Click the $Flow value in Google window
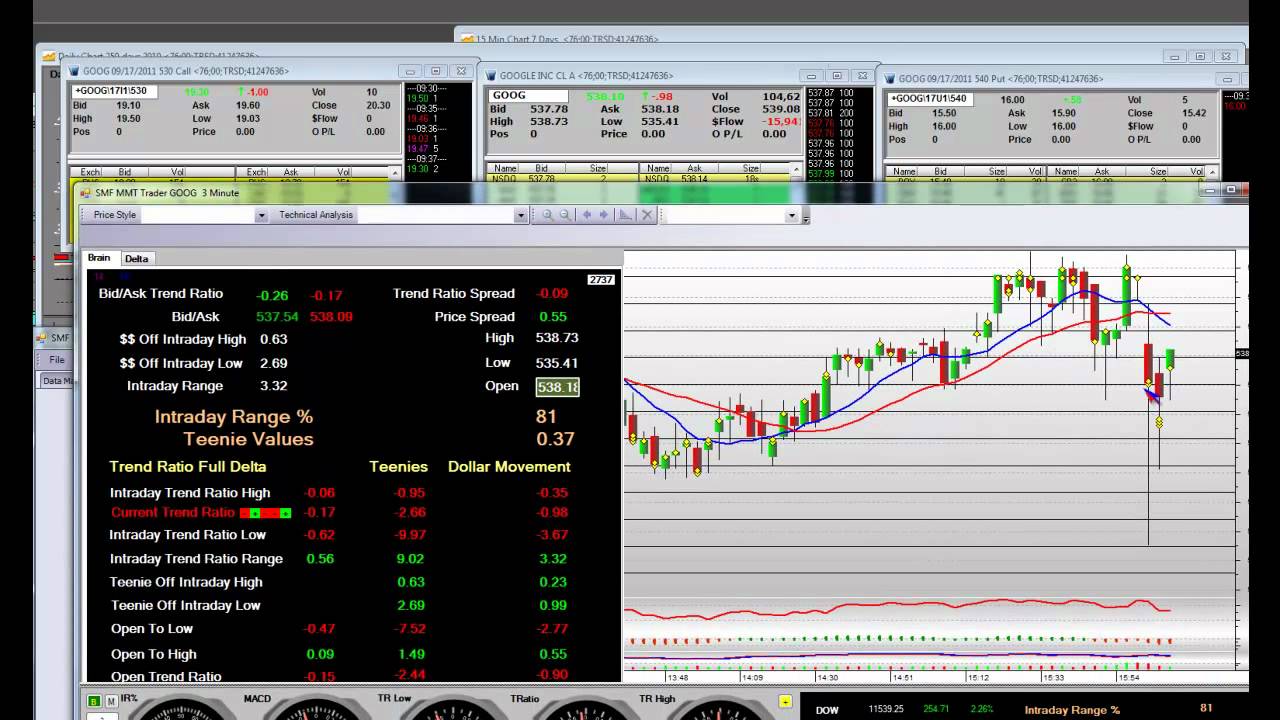 pyautogui.click(x=780, y=121)
